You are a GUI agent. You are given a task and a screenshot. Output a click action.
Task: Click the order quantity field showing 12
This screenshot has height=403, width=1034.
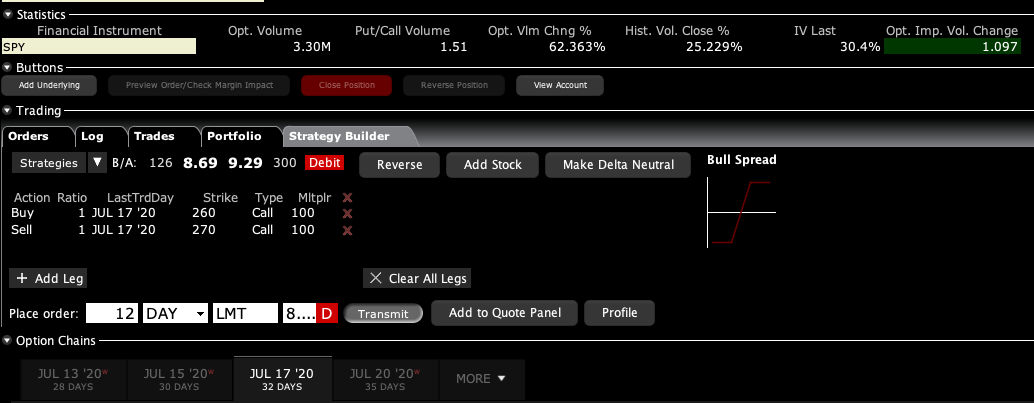112,313
